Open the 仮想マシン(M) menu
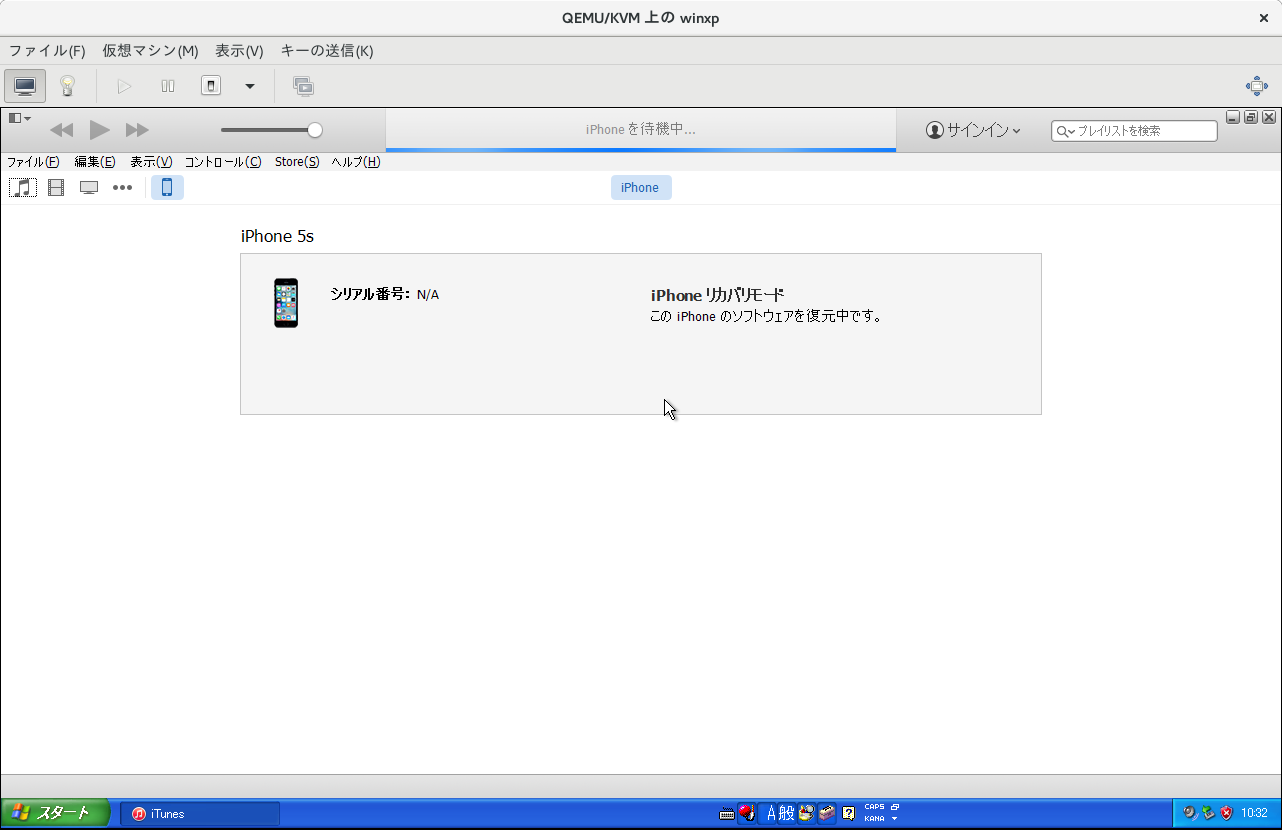This screenshot has width=1282, height=830. tap(150, 51)
